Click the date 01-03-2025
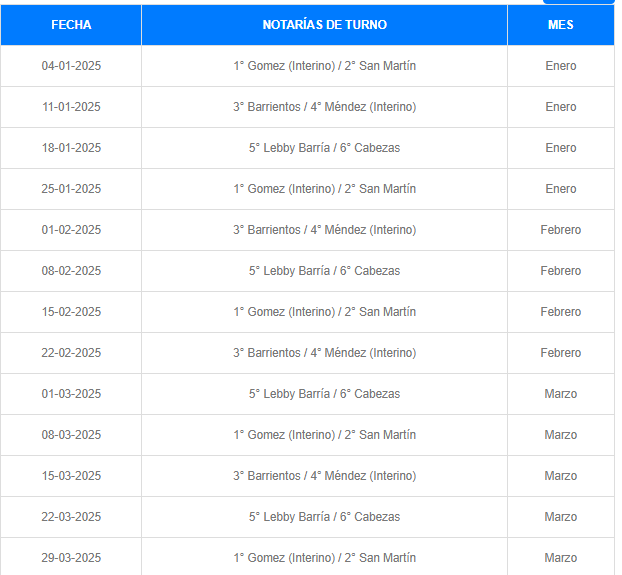Screen dimensions: 622x575 coord(71,394)
